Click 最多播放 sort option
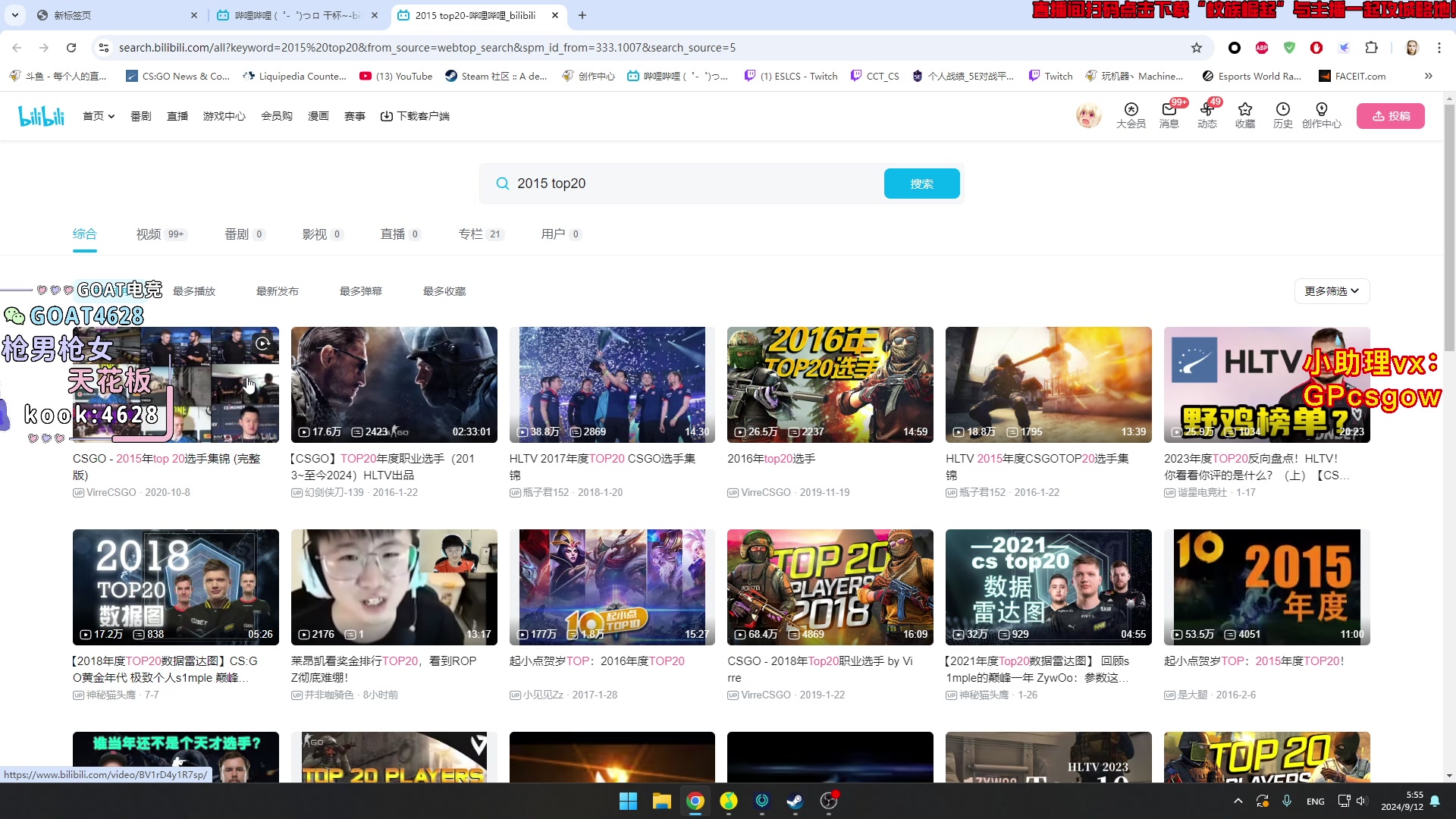The height and width of the screenshot is (819, 1456). tap(193, 291)
